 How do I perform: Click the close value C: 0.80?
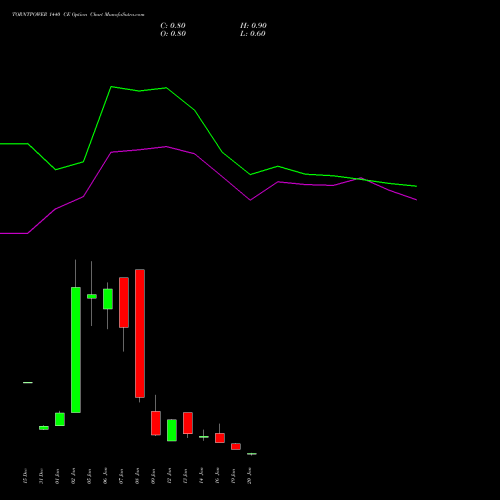[x=173, y=26]
